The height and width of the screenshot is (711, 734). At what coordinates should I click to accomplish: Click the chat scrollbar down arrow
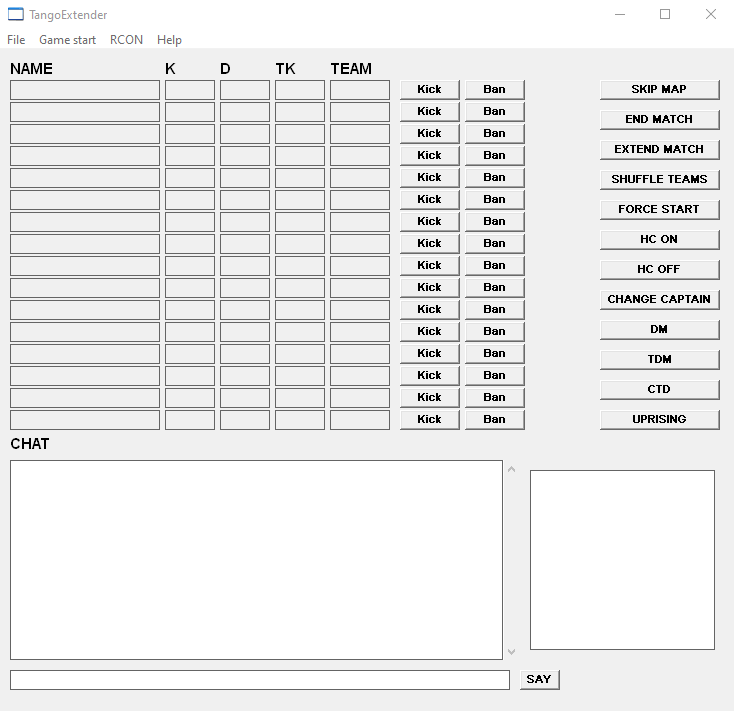click(512, 652)
